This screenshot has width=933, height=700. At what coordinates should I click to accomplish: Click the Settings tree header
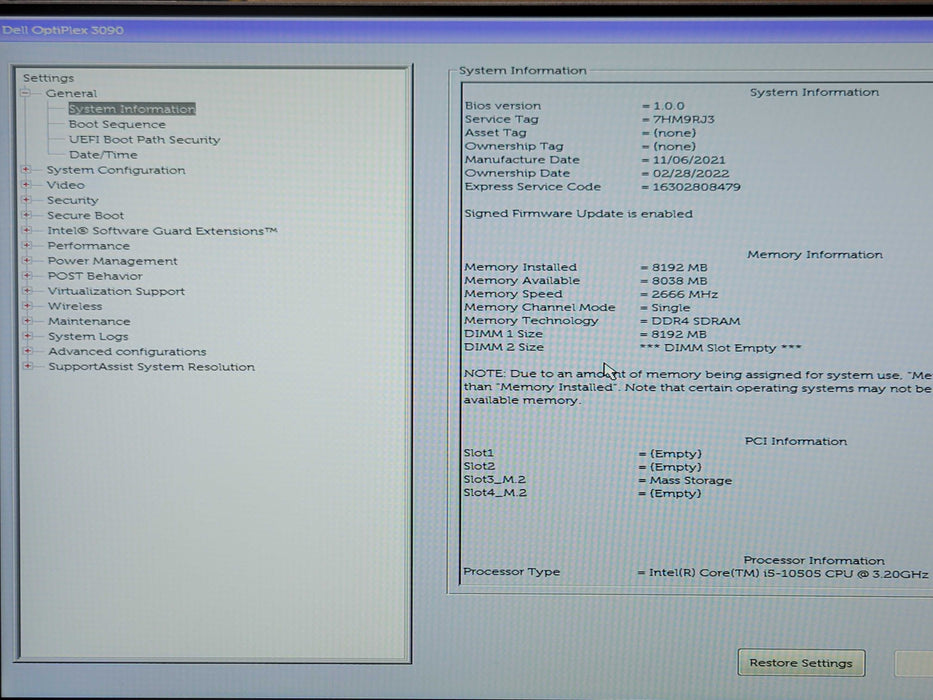[x=48, y=78]
